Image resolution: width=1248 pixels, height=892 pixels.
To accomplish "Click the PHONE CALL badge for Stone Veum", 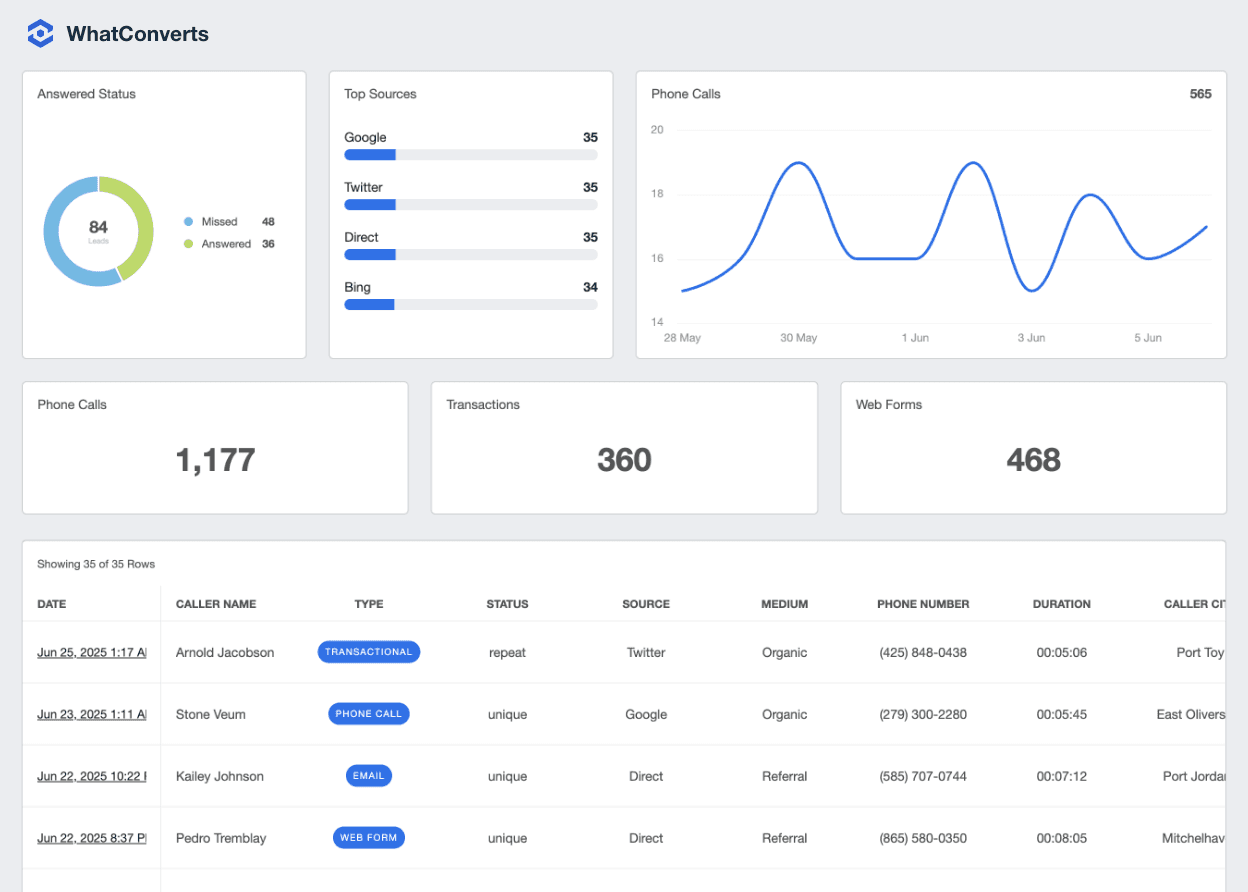I will 369,713.
